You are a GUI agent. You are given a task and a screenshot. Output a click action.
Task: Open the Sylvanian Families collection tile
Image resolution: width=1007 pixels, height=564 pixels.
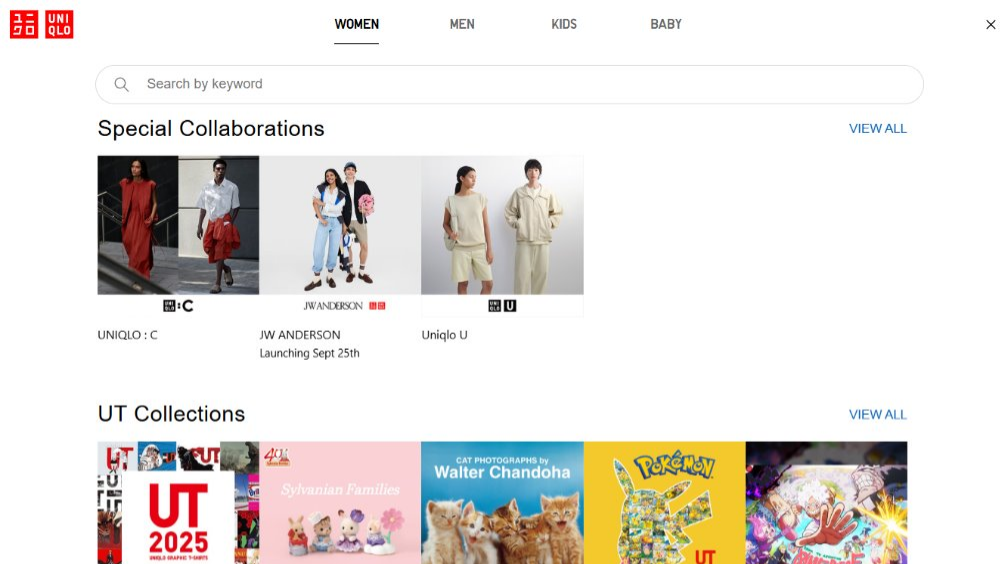pos(340,502)
